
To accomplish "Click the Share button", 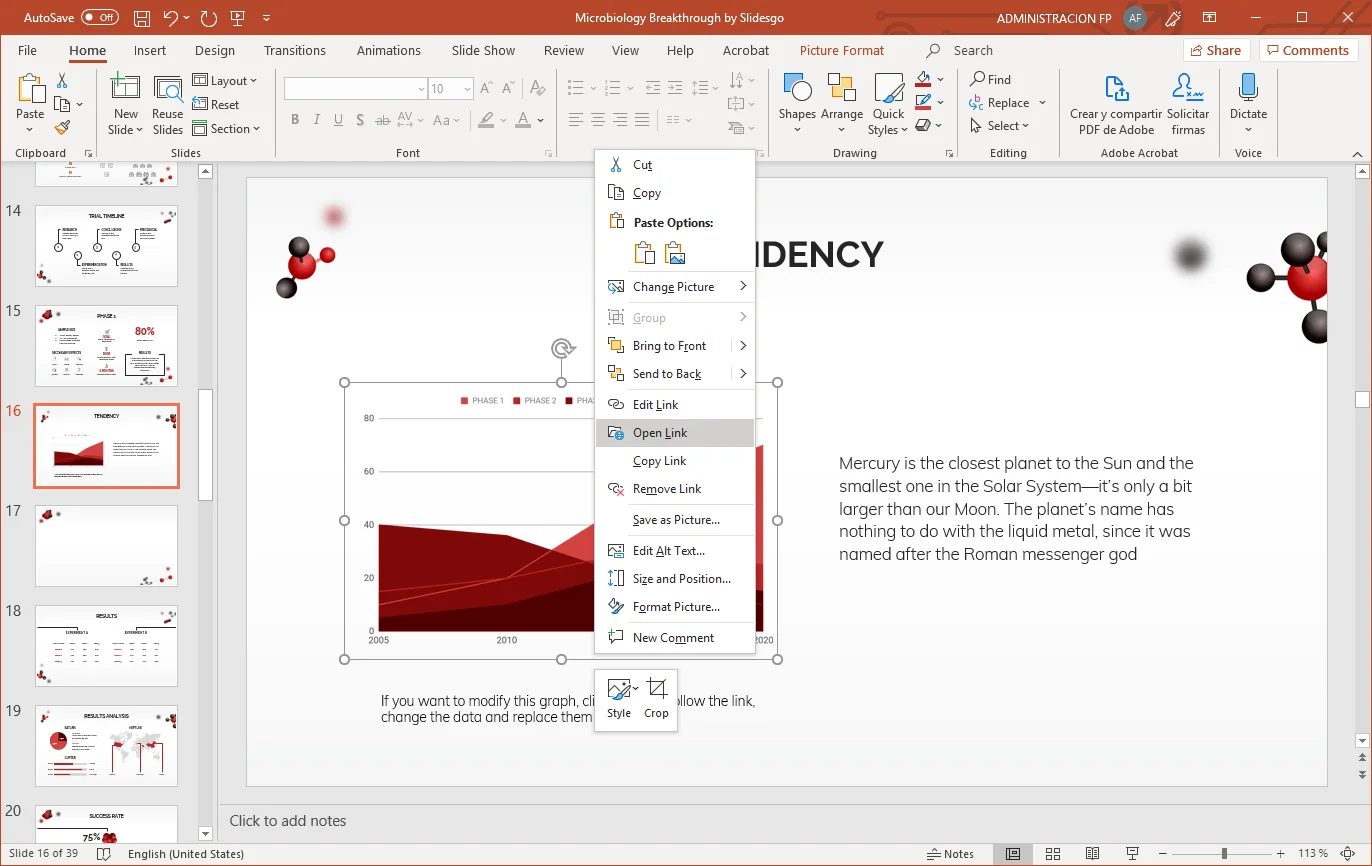I will 1215,51.
